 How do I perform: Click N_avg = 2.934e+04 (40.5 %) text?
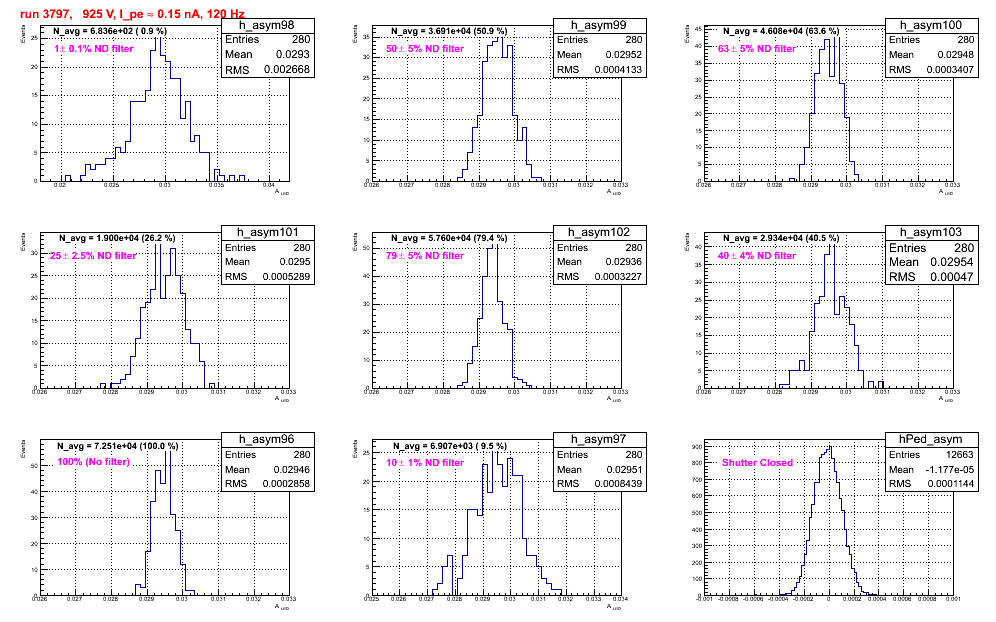tap(781, 238)
